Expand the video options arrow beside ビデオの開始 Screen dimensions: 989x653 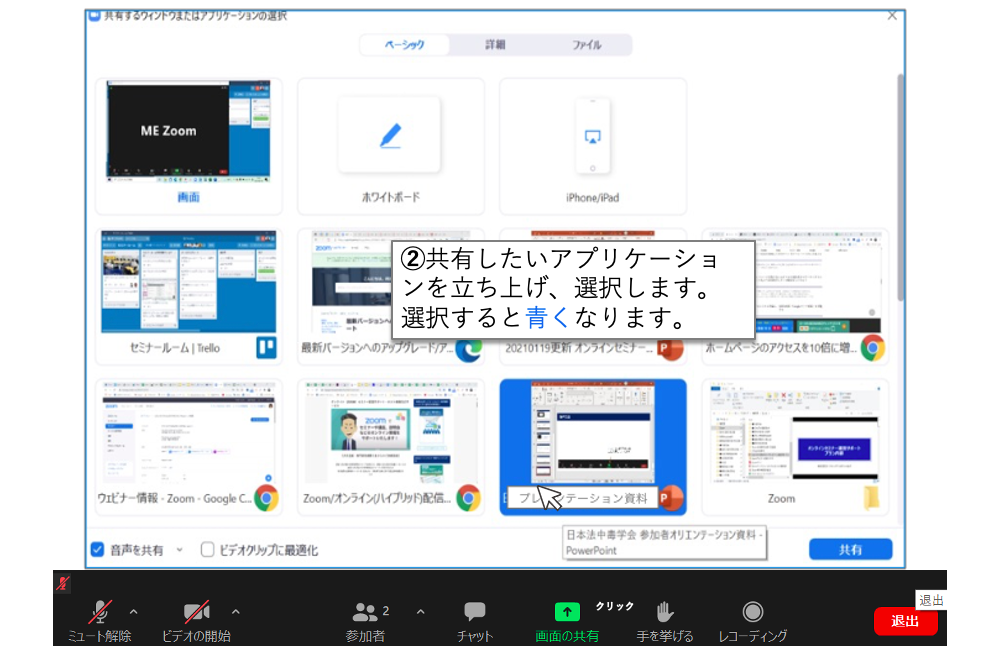(x=235, y=611)
